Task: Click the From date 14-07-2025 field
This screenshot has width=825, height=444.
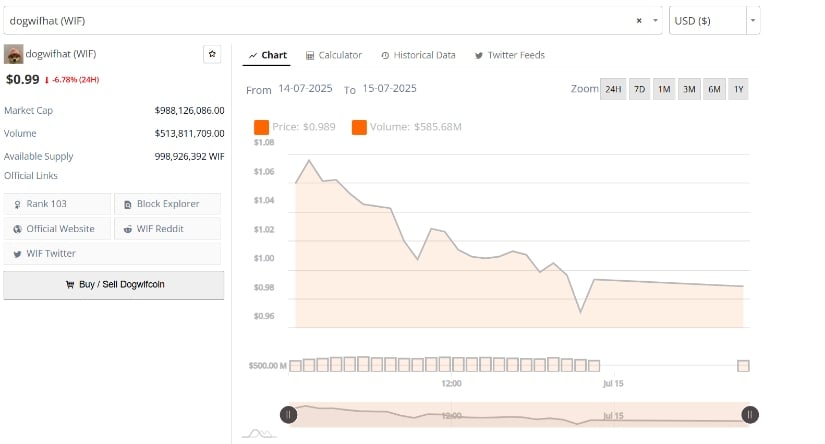Action: pyautogui.click(x=305, y=88)
